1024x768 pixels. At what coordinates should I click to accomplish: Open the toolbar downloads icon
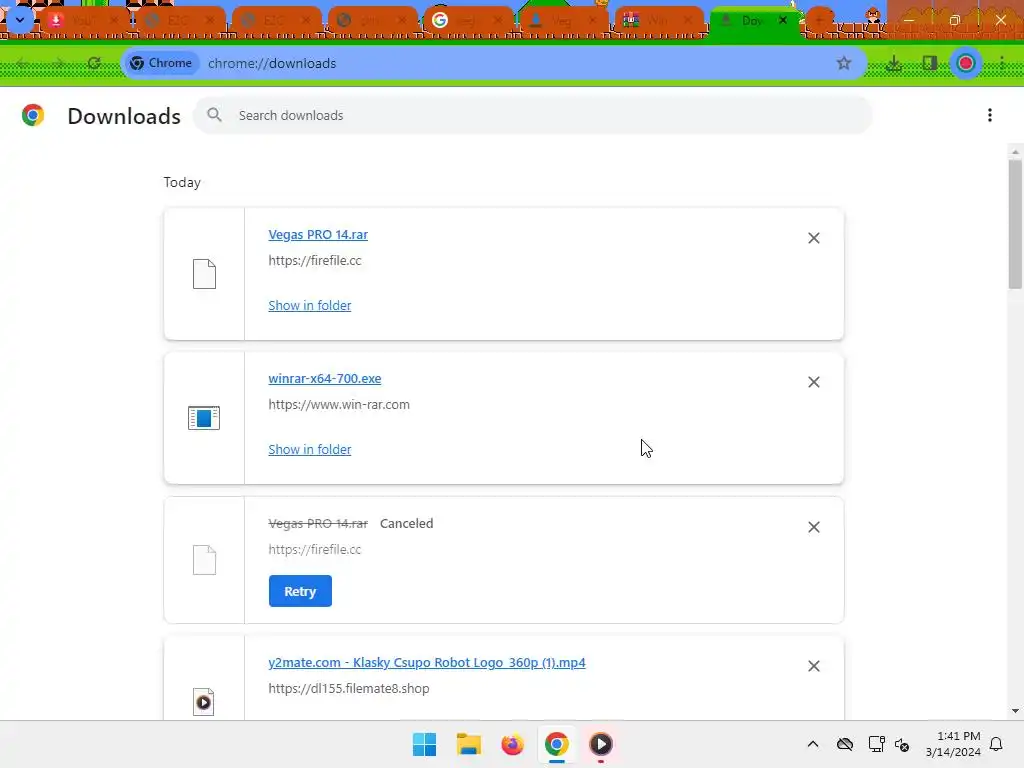tap(893, 63)
